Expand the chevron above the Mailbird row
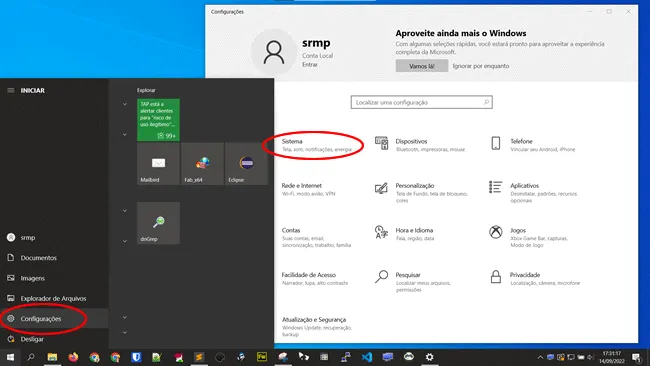This screenshot has height=366, width=650. pyautogui.click(x=125, y=135)
